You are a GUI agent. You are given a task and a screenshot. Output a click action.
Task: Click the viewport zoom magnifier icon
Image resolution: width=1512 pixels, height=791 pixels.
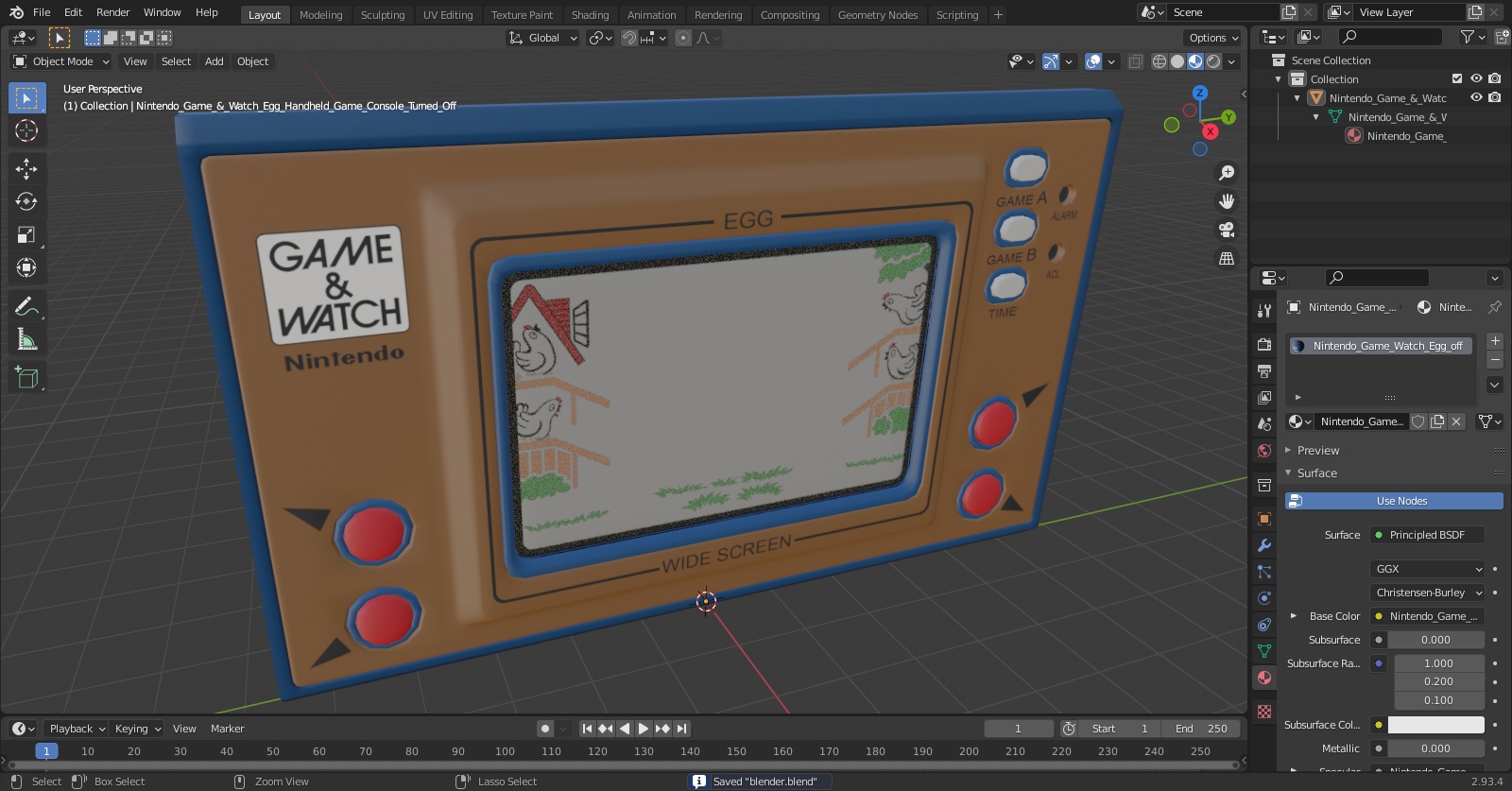click(1227, 173)
